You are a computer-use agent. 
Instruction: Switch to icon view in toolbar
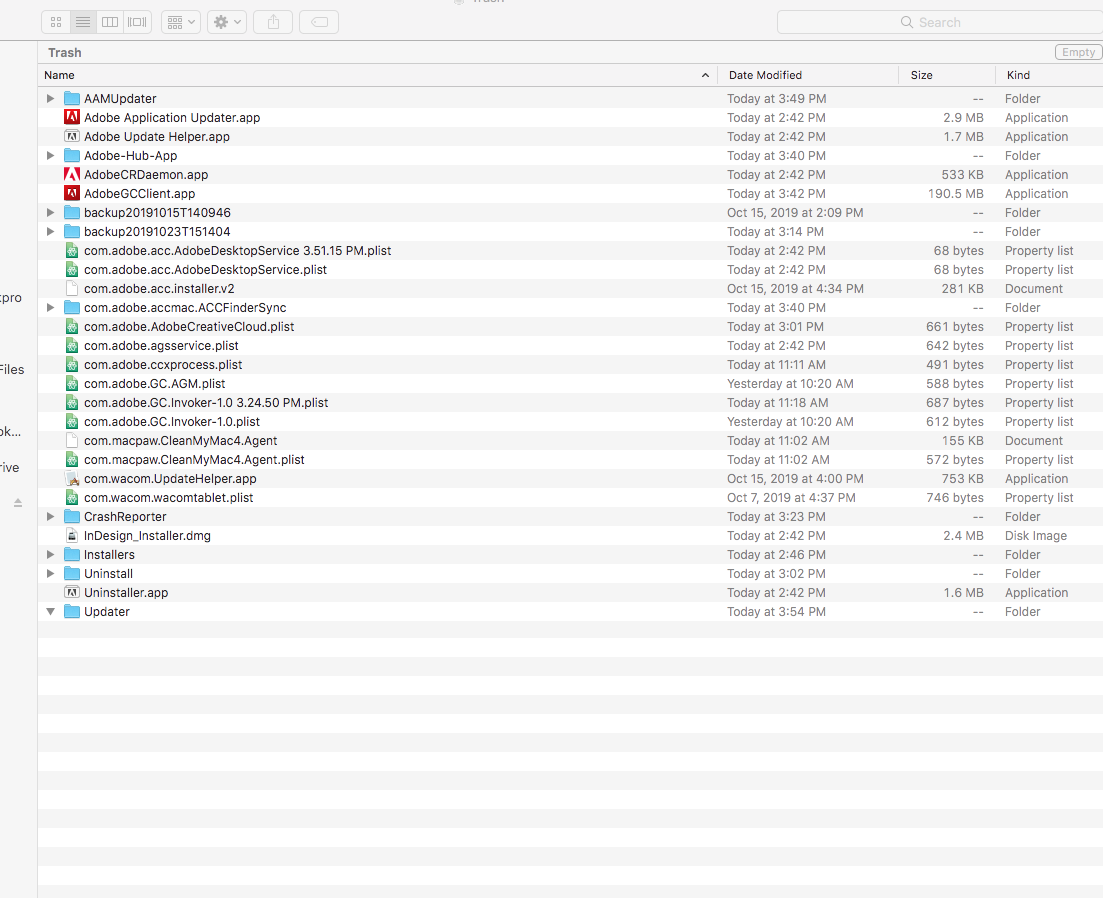tap(56, 22)
